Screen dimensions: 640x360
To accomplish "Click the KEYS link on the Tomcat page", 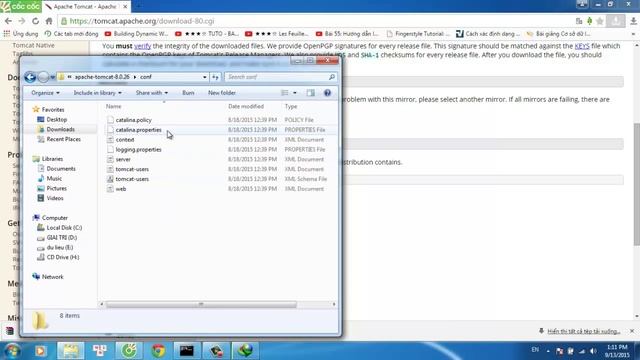I will [x=582, y=46].
